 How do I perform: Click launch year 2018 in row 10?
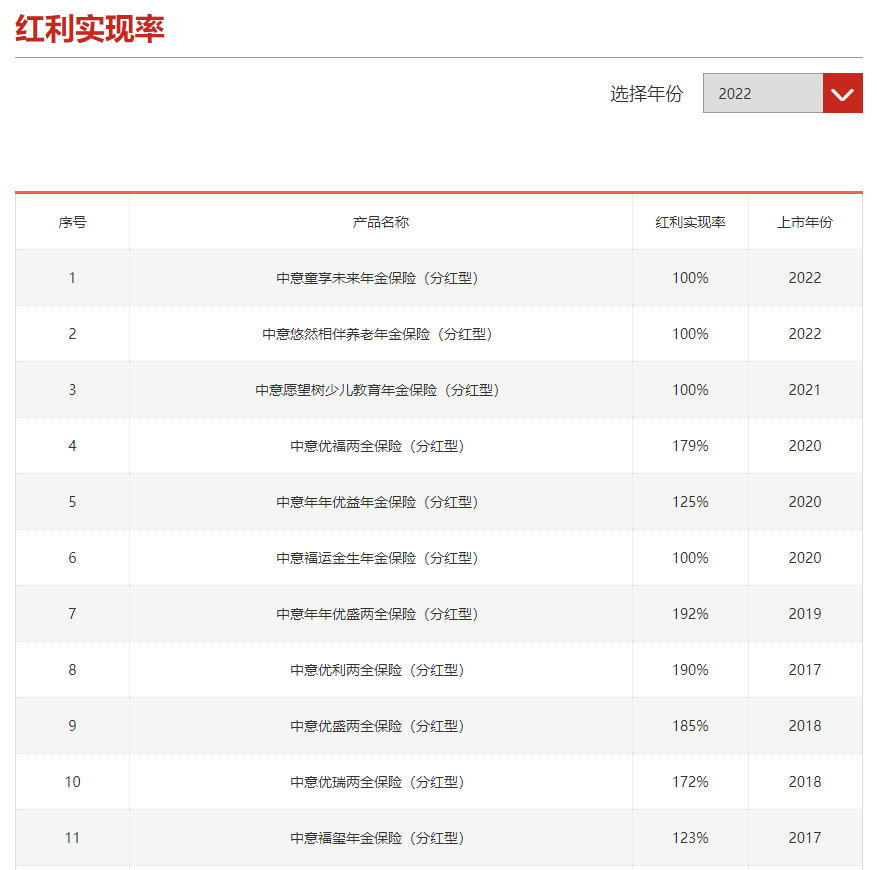click(805, 782)
